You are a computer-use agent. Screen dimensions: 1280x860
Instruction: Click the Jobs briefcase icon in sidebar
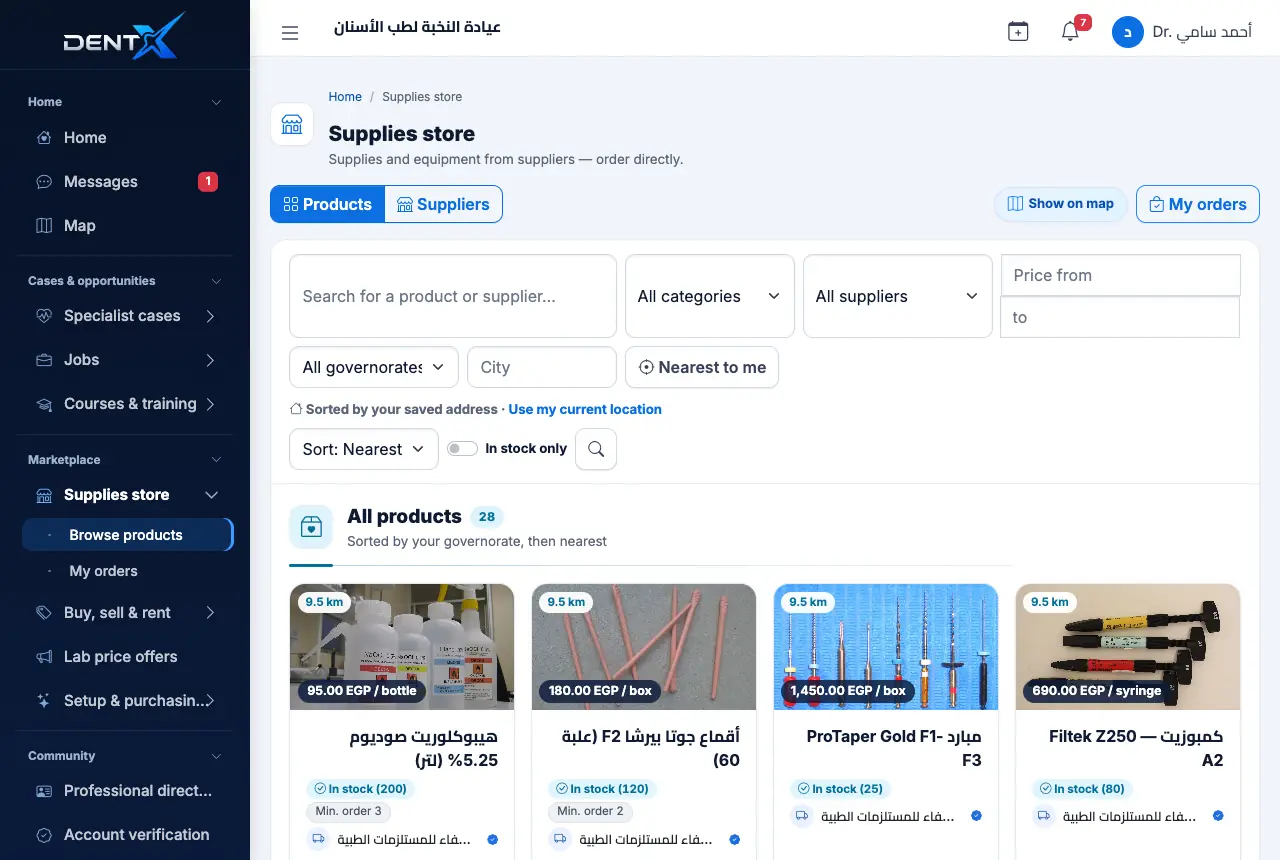[x=44, y=360]
